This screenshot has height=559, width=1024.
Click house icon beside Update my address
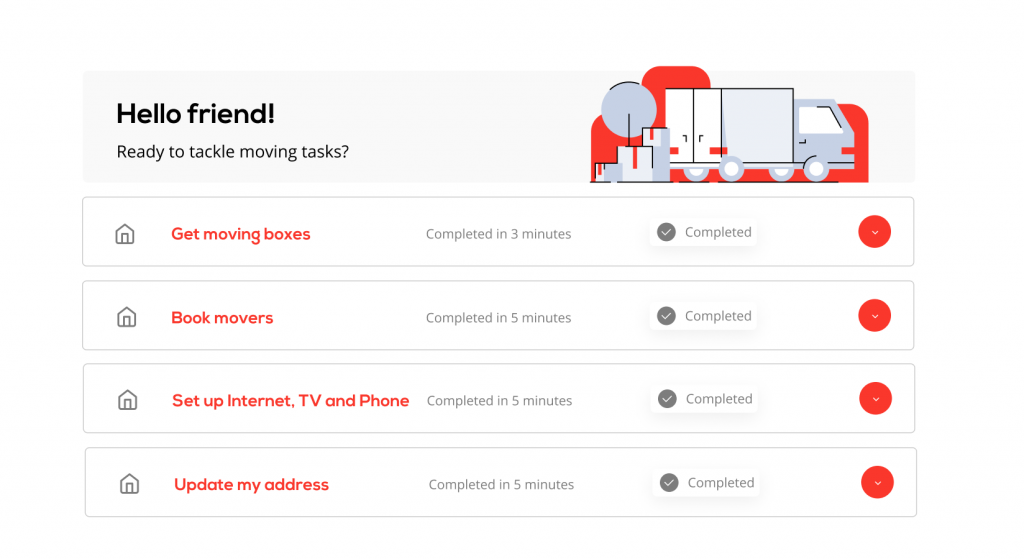[129, 485]
